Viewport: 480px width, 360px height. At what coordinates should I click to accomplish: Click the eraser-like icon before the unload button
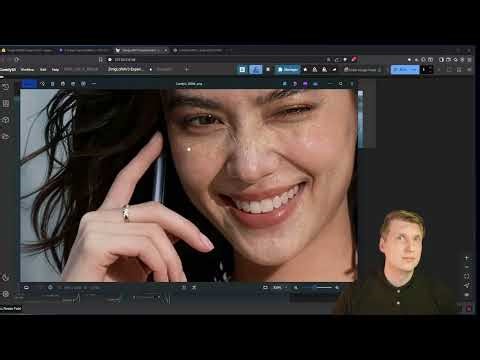334,69
